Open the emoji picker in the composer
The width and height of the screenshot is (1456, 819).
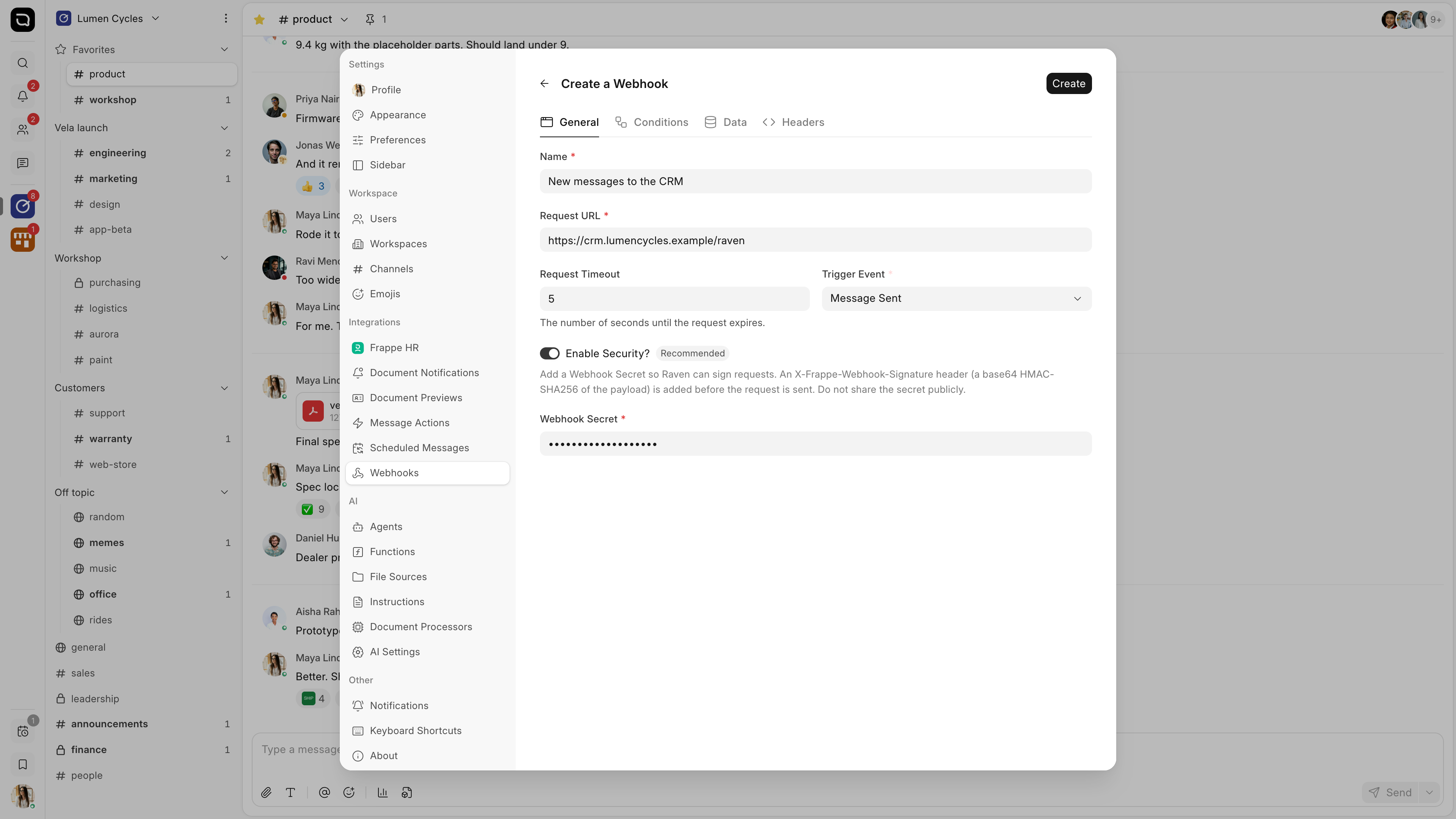tap(349, 792)
